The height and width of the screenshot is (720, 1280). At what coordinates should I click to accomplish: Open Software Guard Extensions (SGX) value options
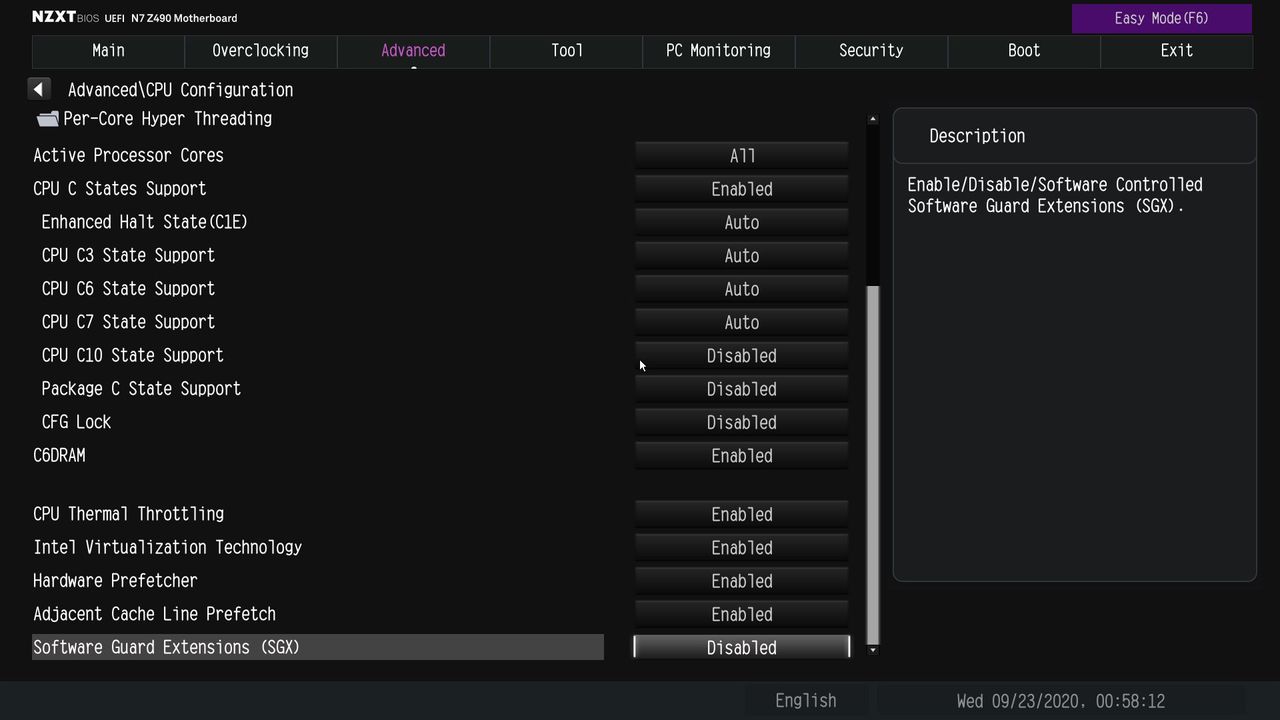[742, 648]
